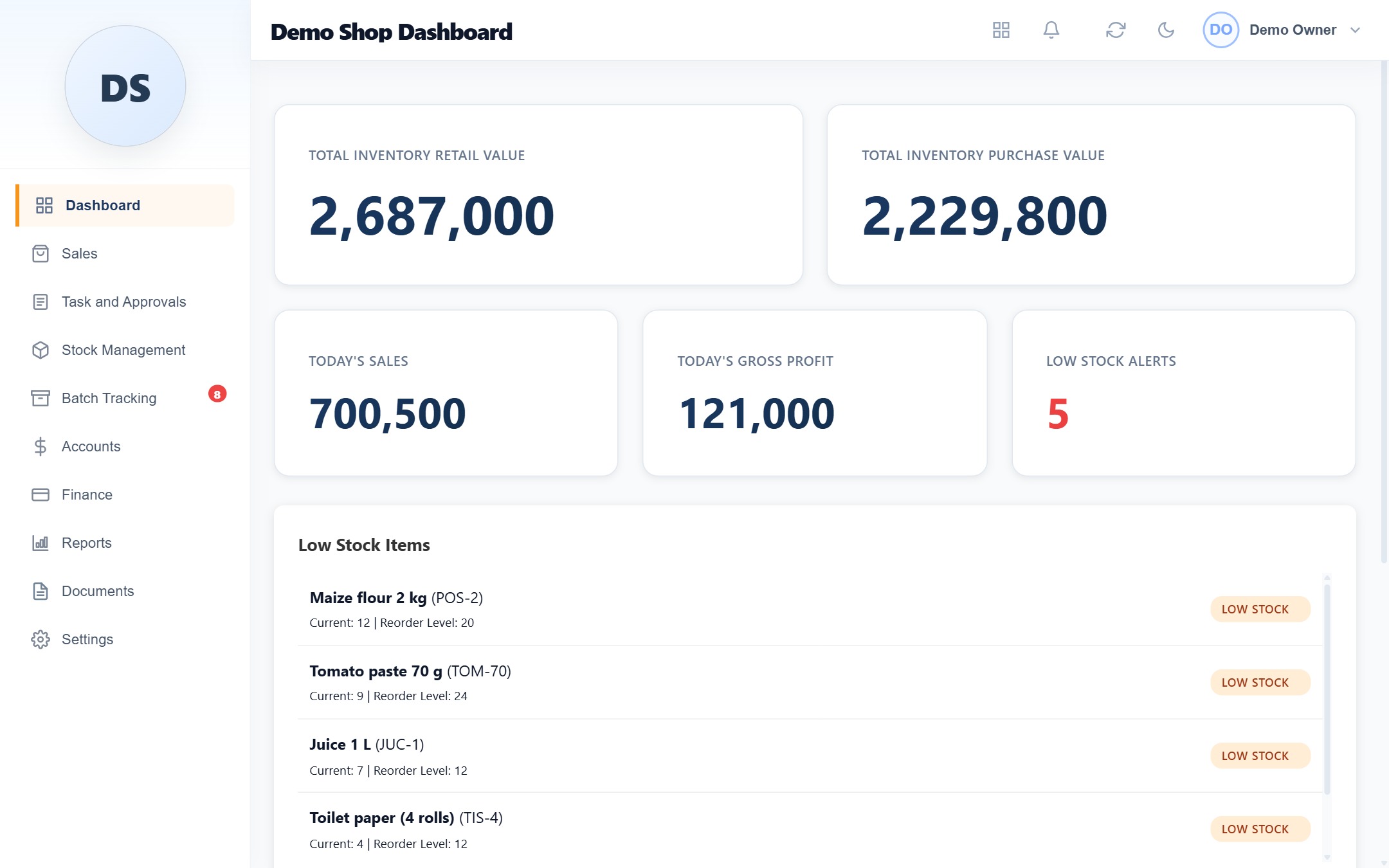Screen dimensions: 1389x868
Task: Click the Finance card icon
Action: click(41, 494)
